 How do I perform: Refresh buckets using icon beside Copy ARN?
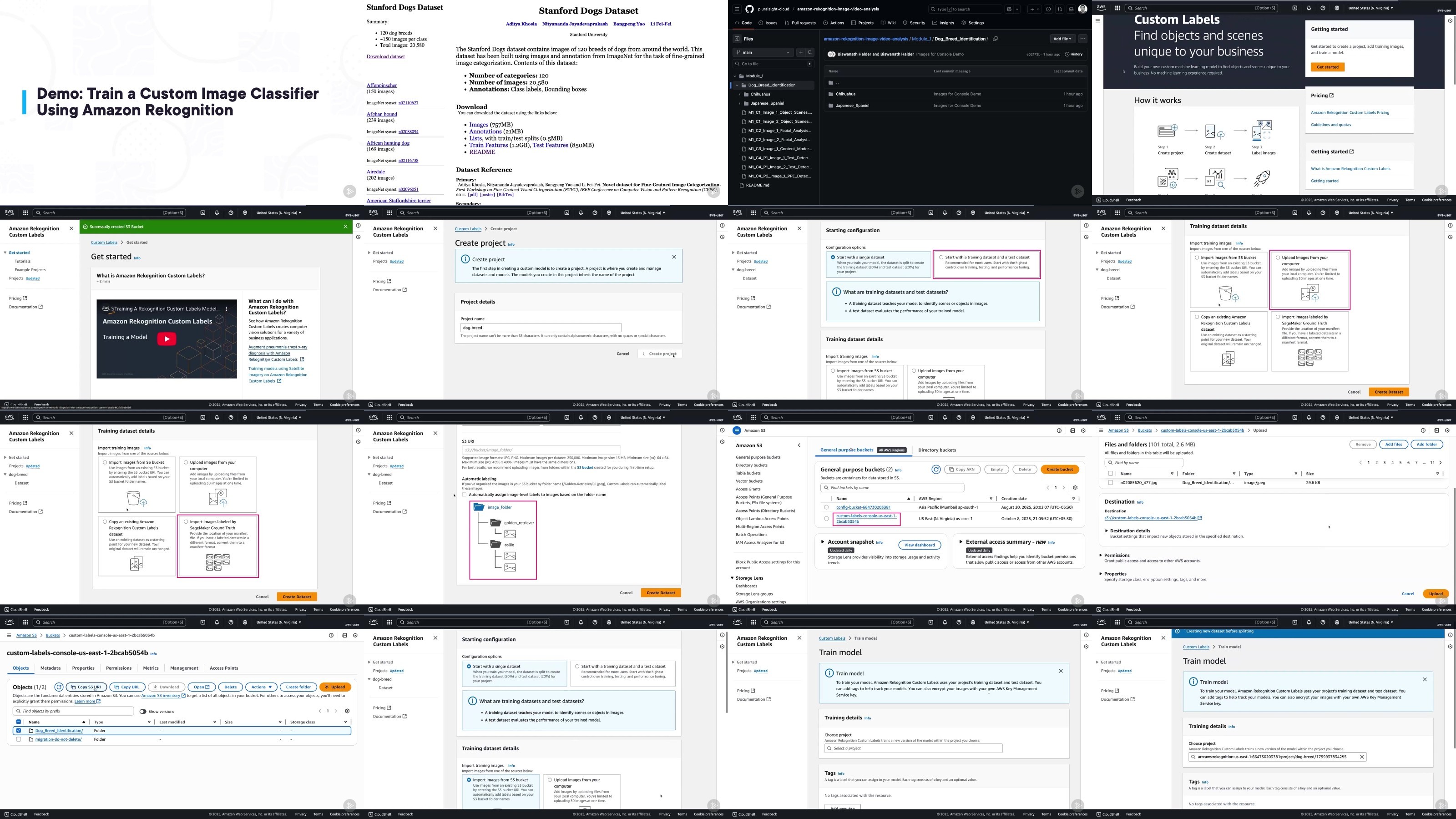tap(936, 469)
